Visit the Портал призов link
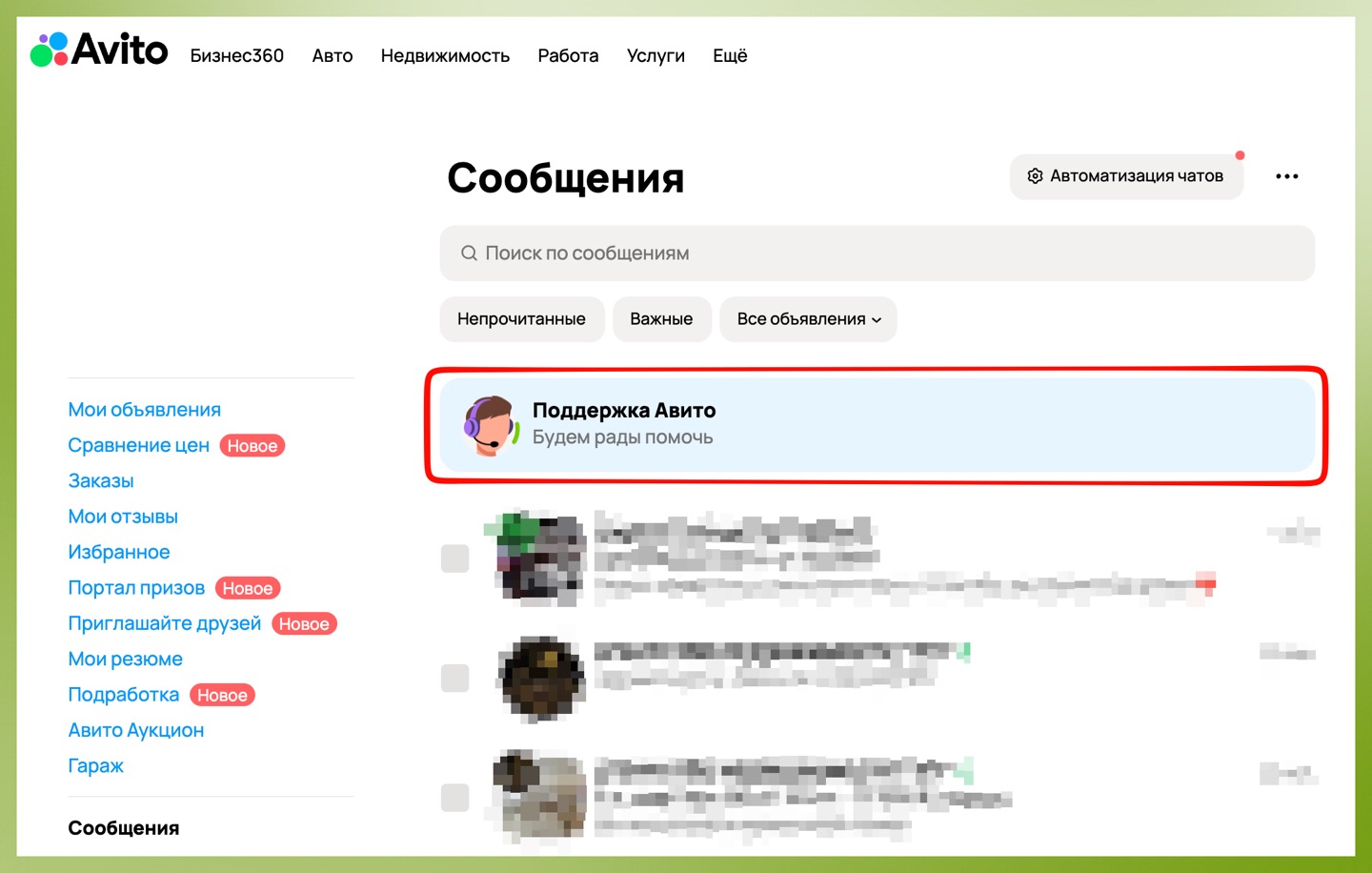 coord(136,588)
